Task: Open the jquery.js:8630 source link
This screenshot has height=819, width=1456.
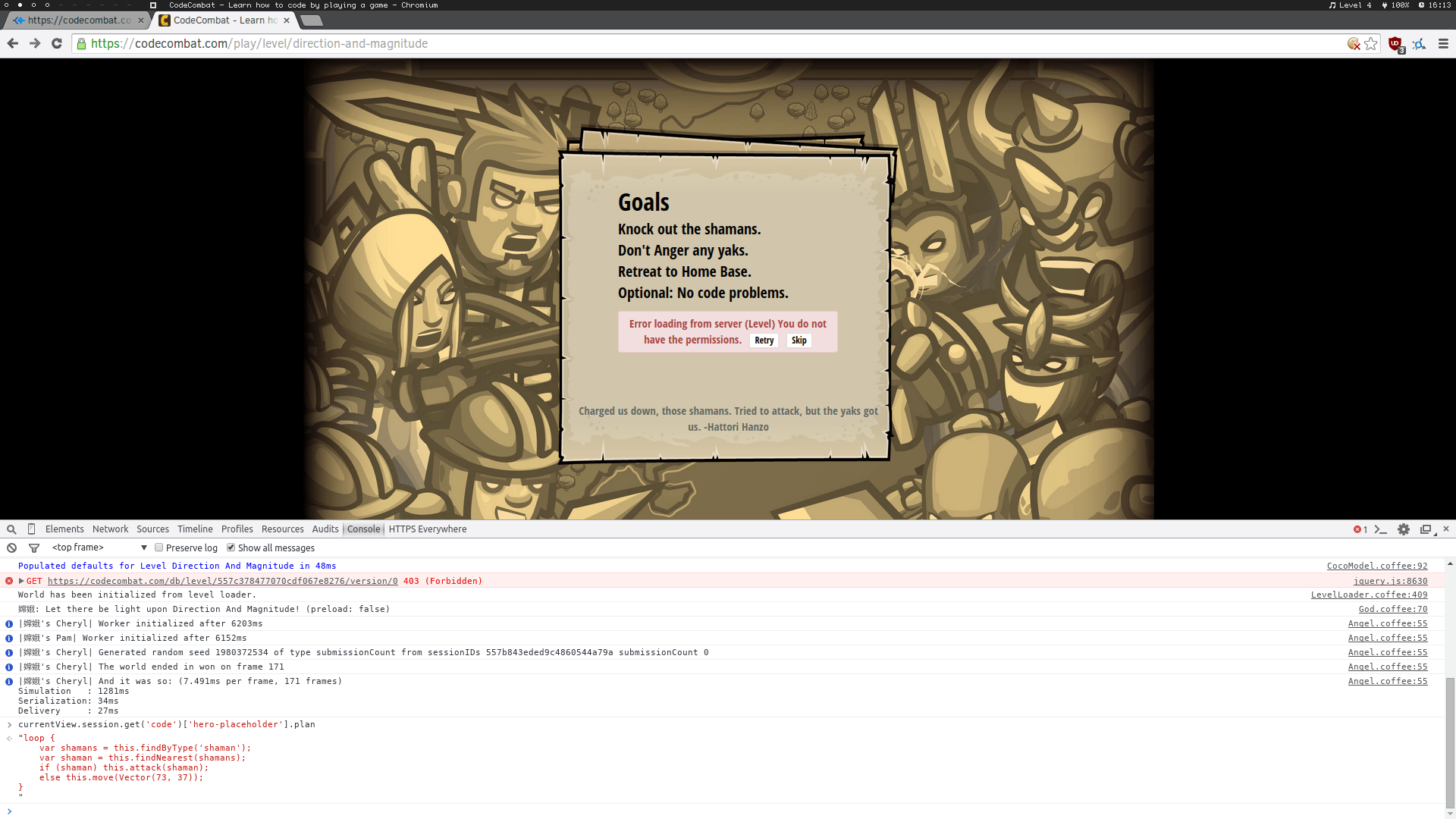Action: tap(1390, 581)
